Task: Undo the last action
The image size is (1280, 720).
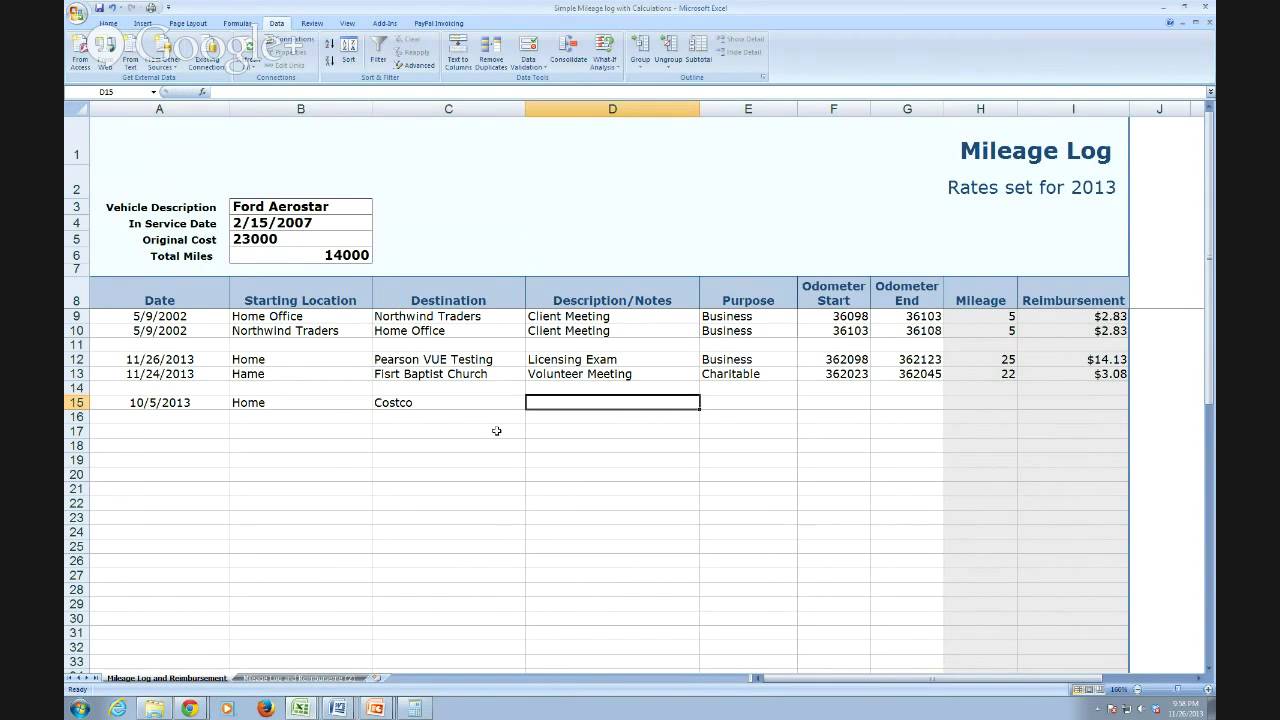Action: 113,8
